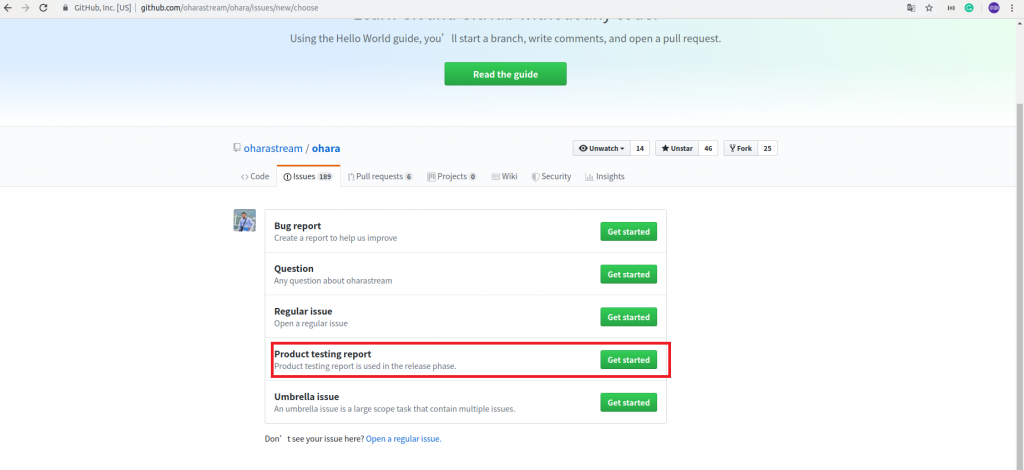Open the Chrome three-dot menu
The width and height of the screenshot is (1024, 470).
point(1012,8)
